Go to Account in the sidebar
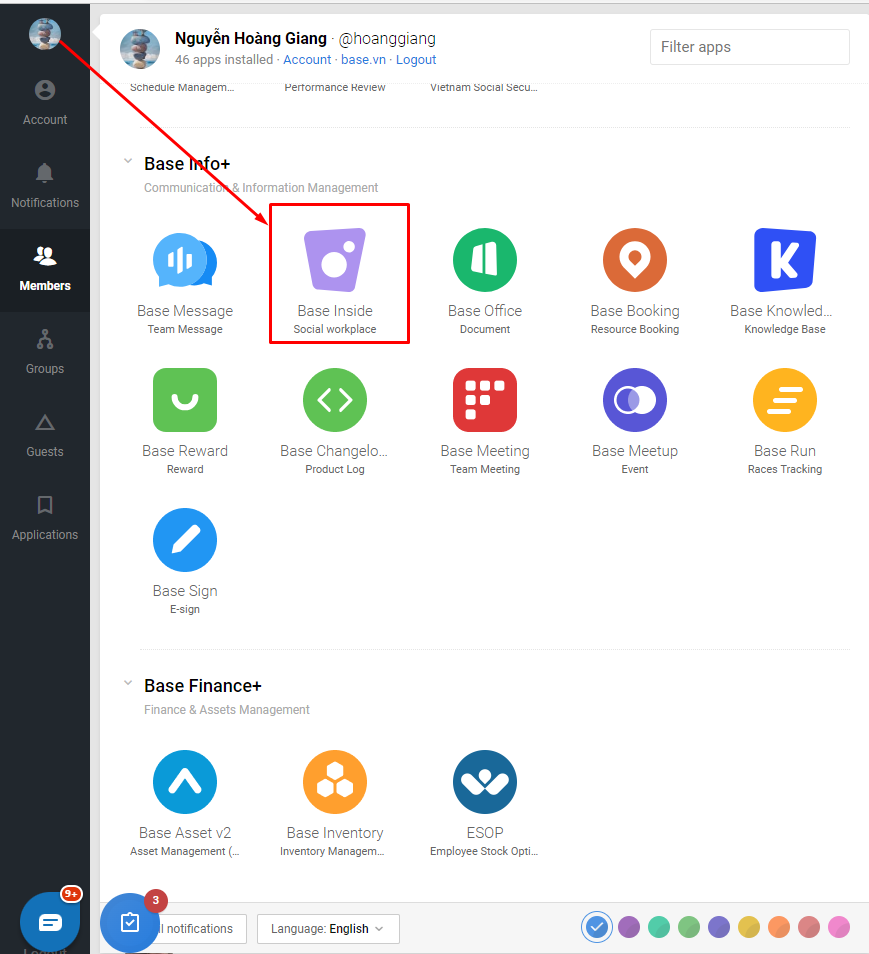Screen dimensions: 869x954 coord(45,103)
